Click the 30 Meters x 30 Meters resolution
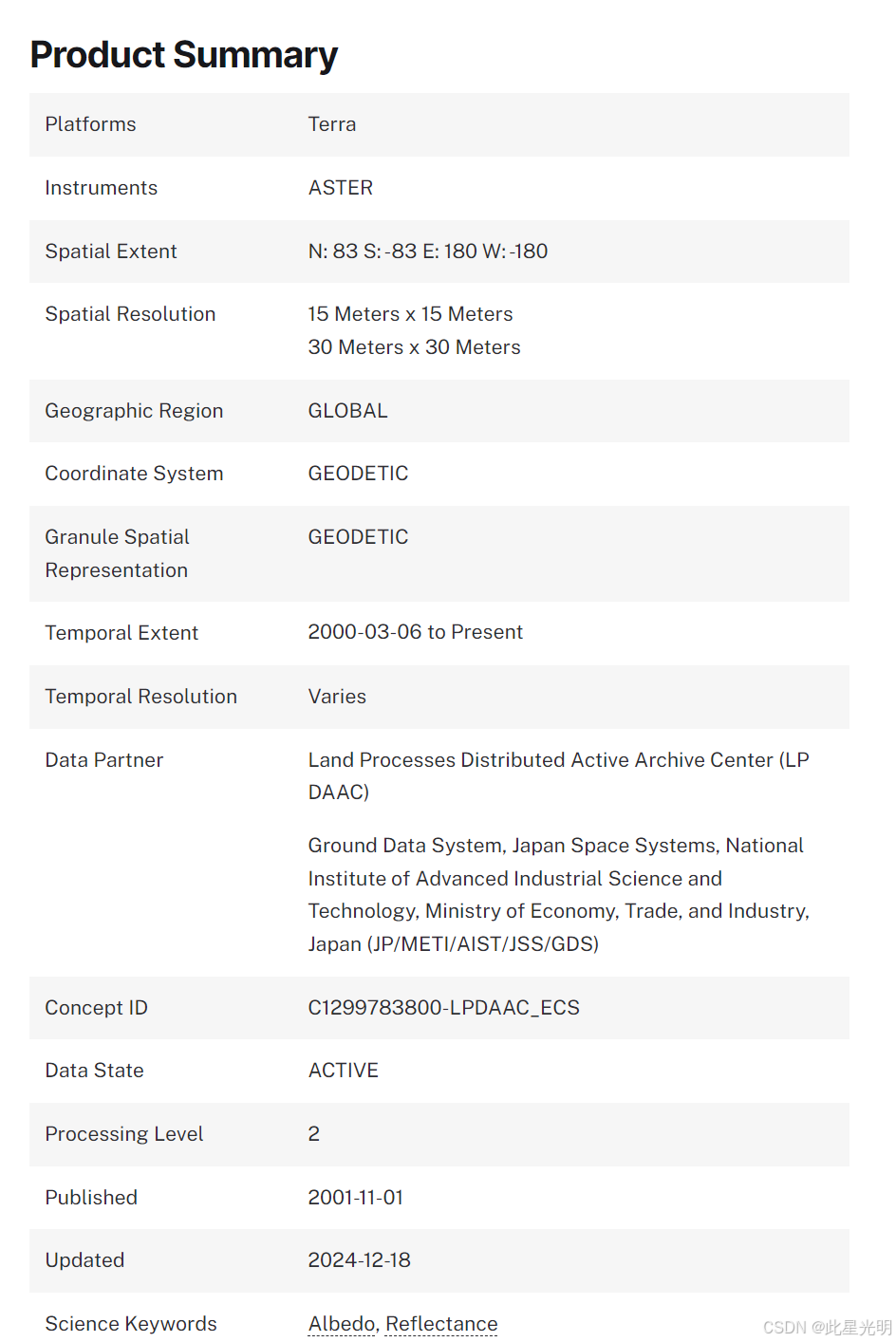 tap(414, 347)
